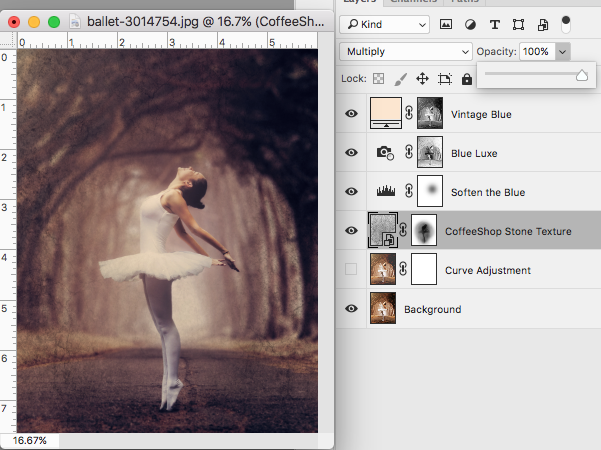Select the Blue Luxe layer name
The image size is (601, 450).
474,153
